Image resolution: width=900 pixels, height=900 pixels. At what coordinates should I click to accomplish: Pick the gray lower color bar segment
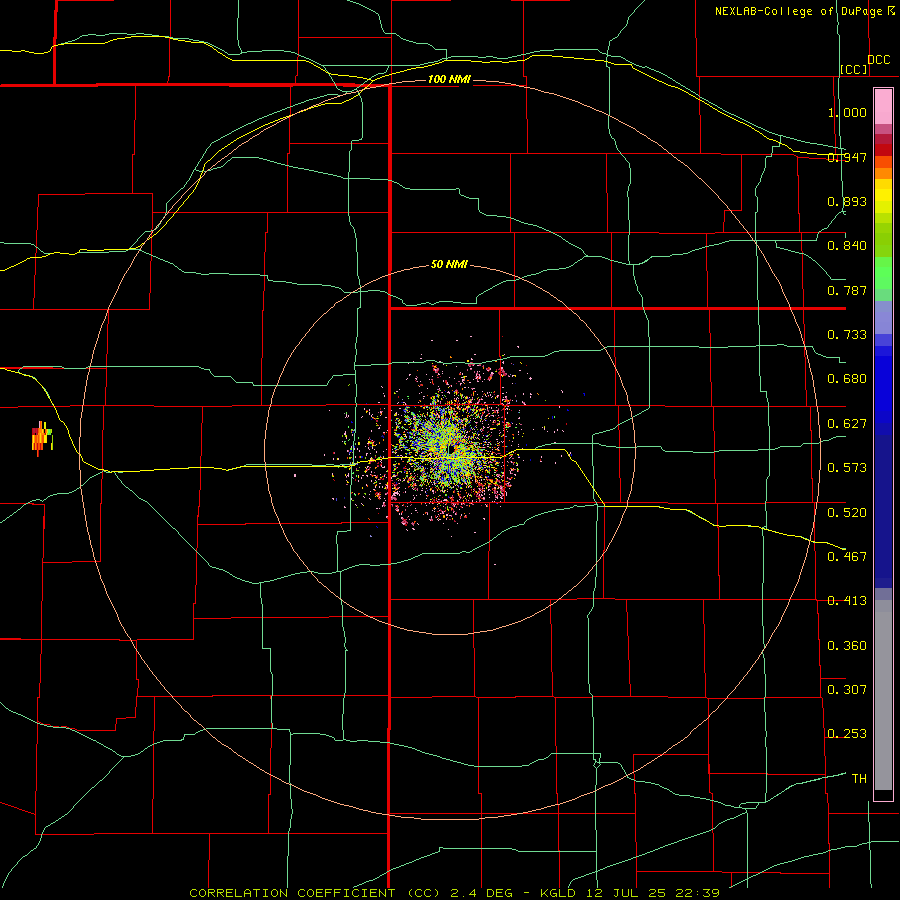click(x=883, y=695)
